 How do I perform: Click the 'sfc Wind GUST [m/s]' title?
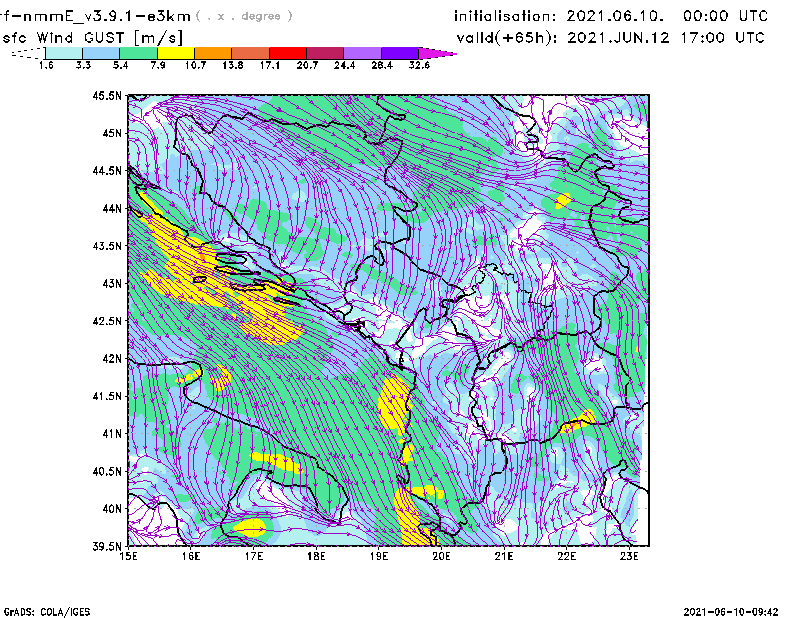(92, 38)
